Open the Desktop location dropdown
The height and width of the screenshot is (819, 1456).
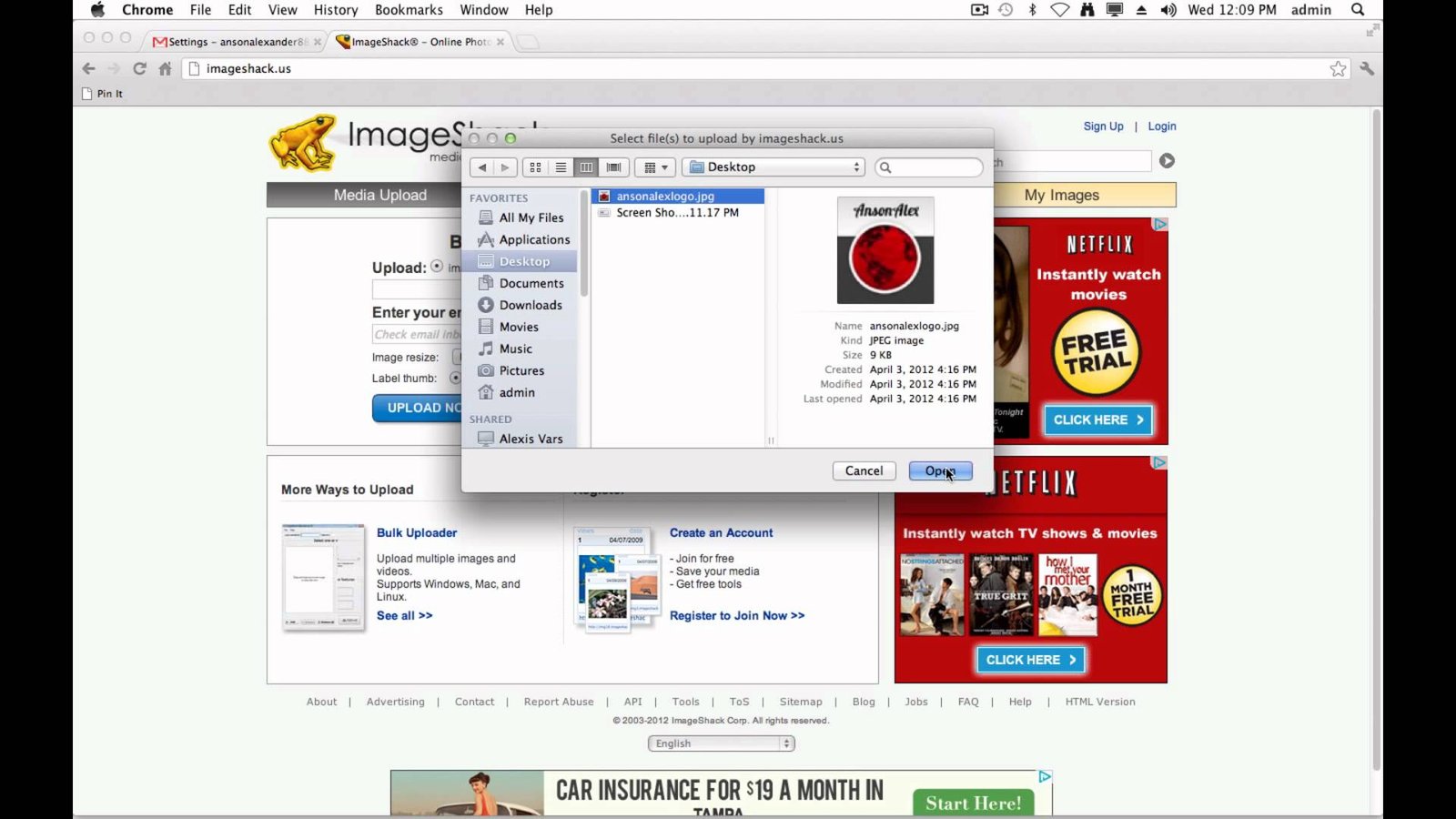point(773,167)
